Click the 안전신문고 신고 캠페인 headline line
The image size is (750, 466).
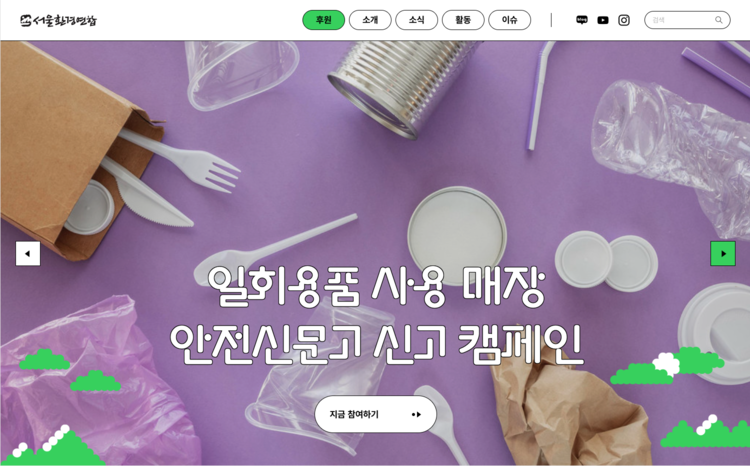click(x=376, y=344)
